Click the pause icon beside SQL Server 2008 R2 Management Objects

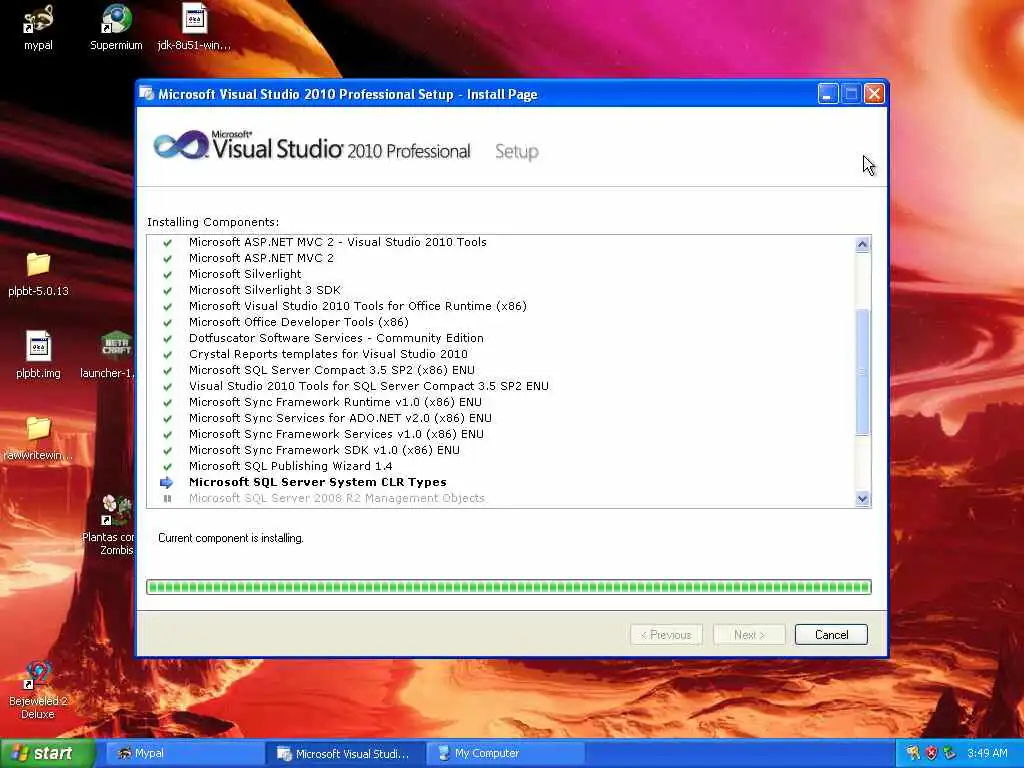167,498
